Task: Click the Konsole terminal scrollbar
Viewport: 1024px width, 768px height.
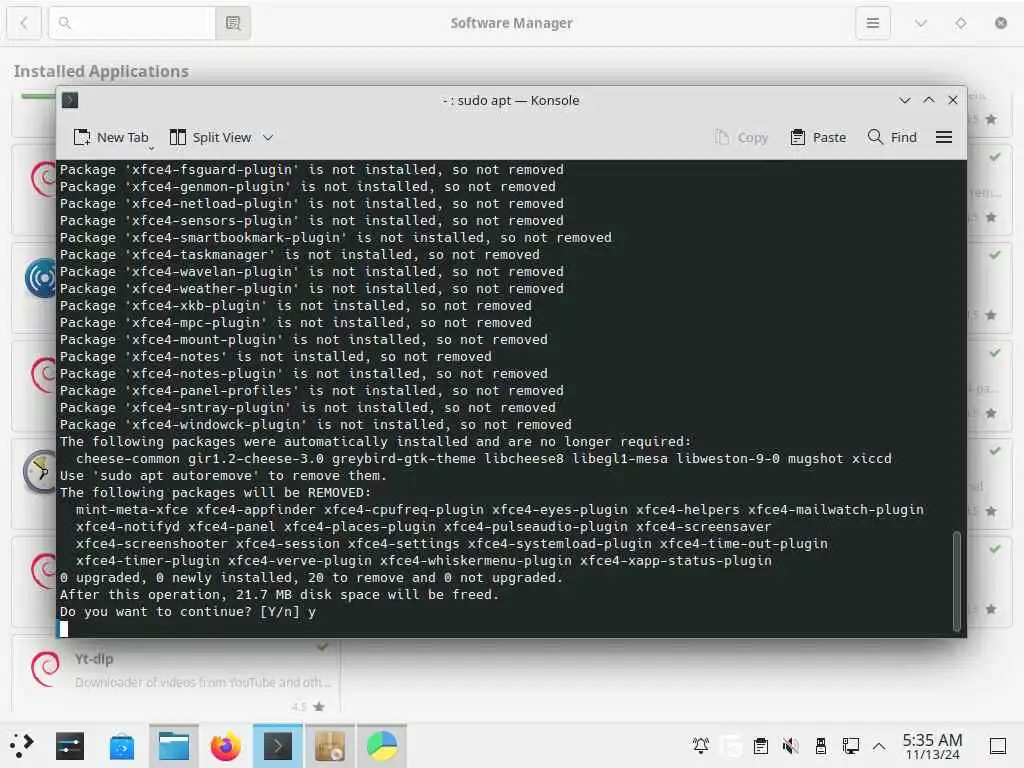Action: pos(957,581)
